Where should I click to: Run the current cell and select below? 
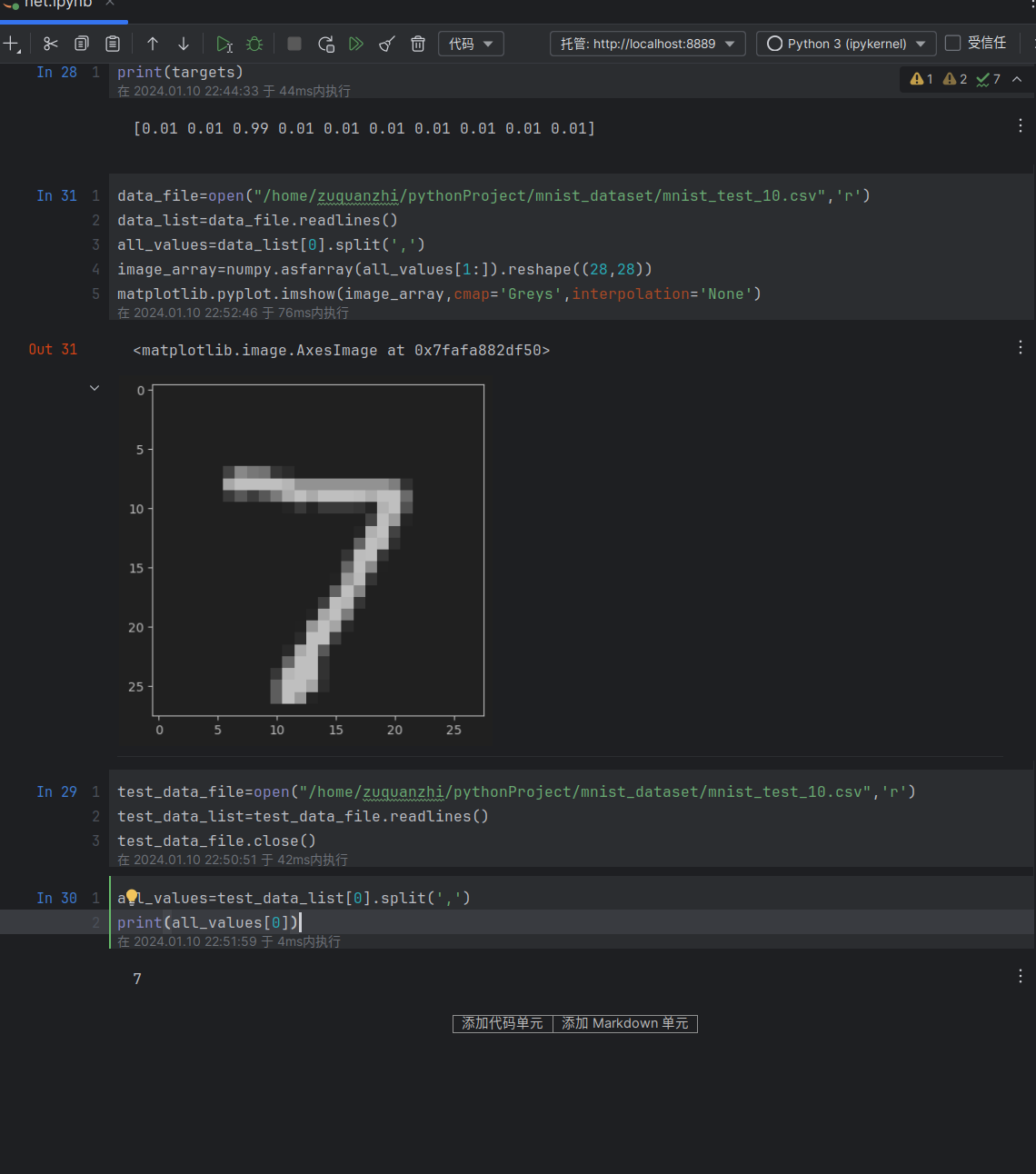(224, 44)
